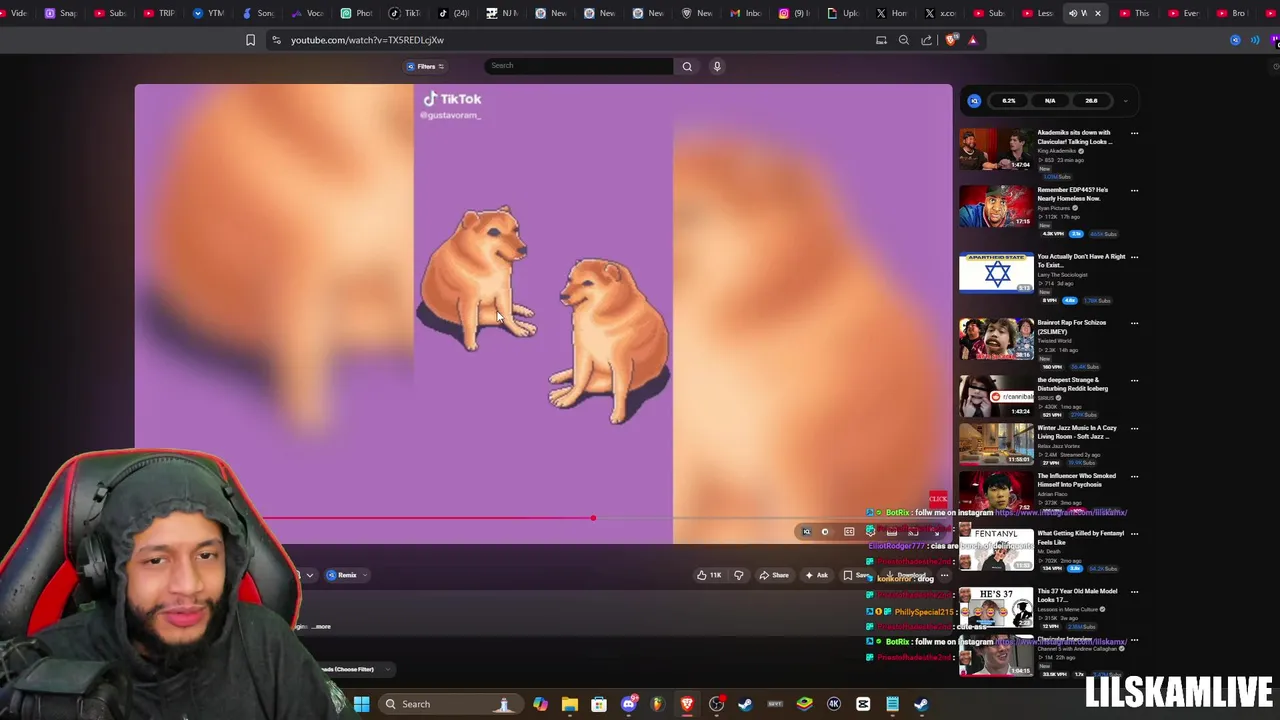Click the vidIQ round logo in sidebar panel
Viewport: 1280px width, 720px height.
click(x=974, y=100)
